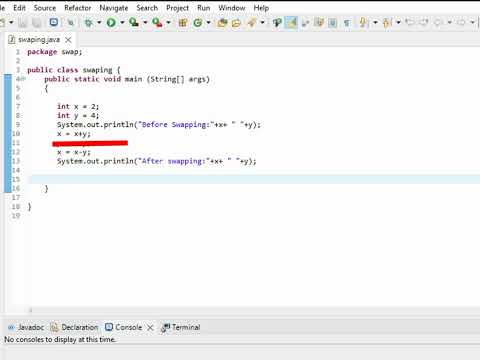Toggle Show Whitespace Characters pilcrow icon

pyautogui.click(x=347, y=23)
